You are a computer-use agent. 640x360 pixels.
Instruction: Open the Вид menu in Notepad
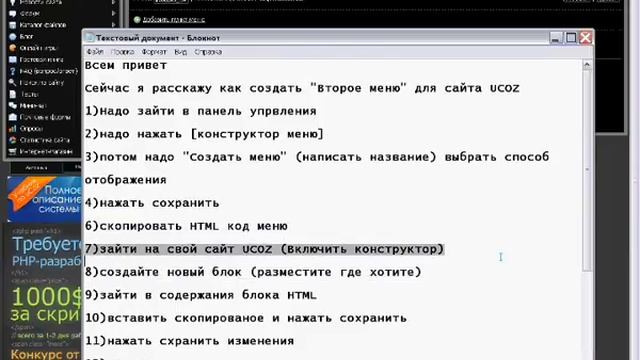pos(180,52)
